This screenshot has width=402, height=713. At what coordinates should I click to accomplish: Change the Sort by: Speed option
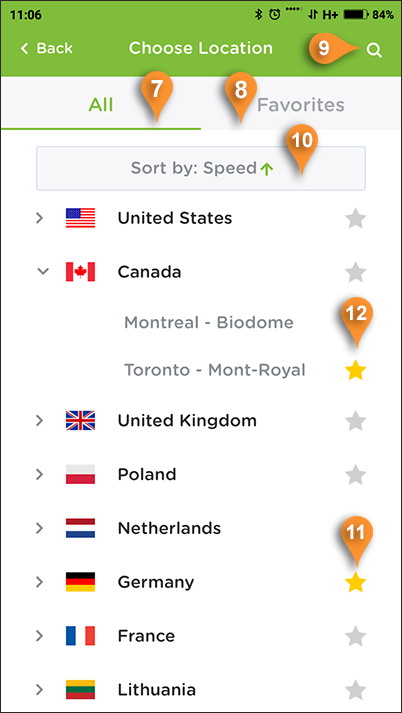[201, 168]
